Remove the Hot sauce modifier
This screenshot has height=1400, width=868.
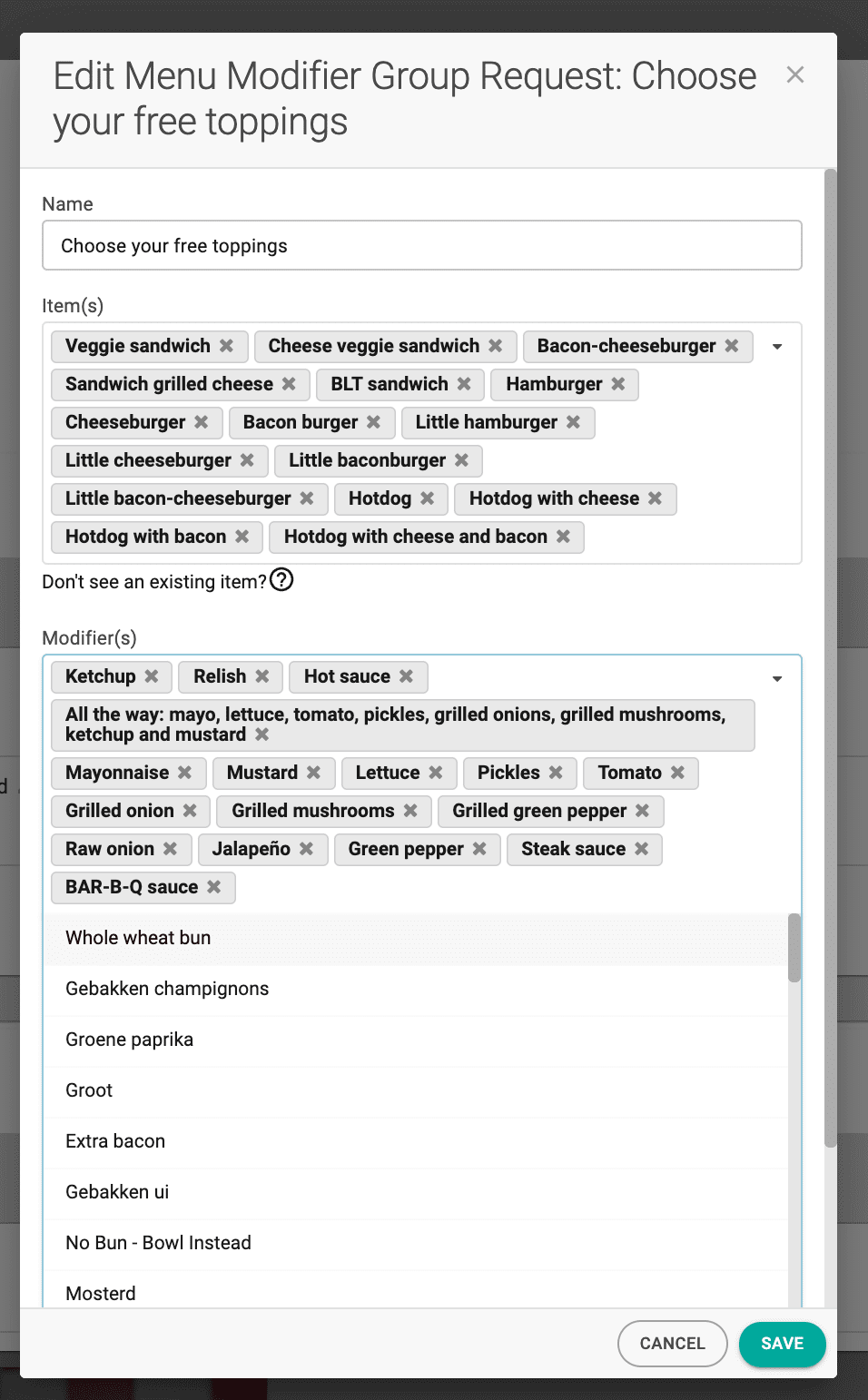[x=406, y=676]
